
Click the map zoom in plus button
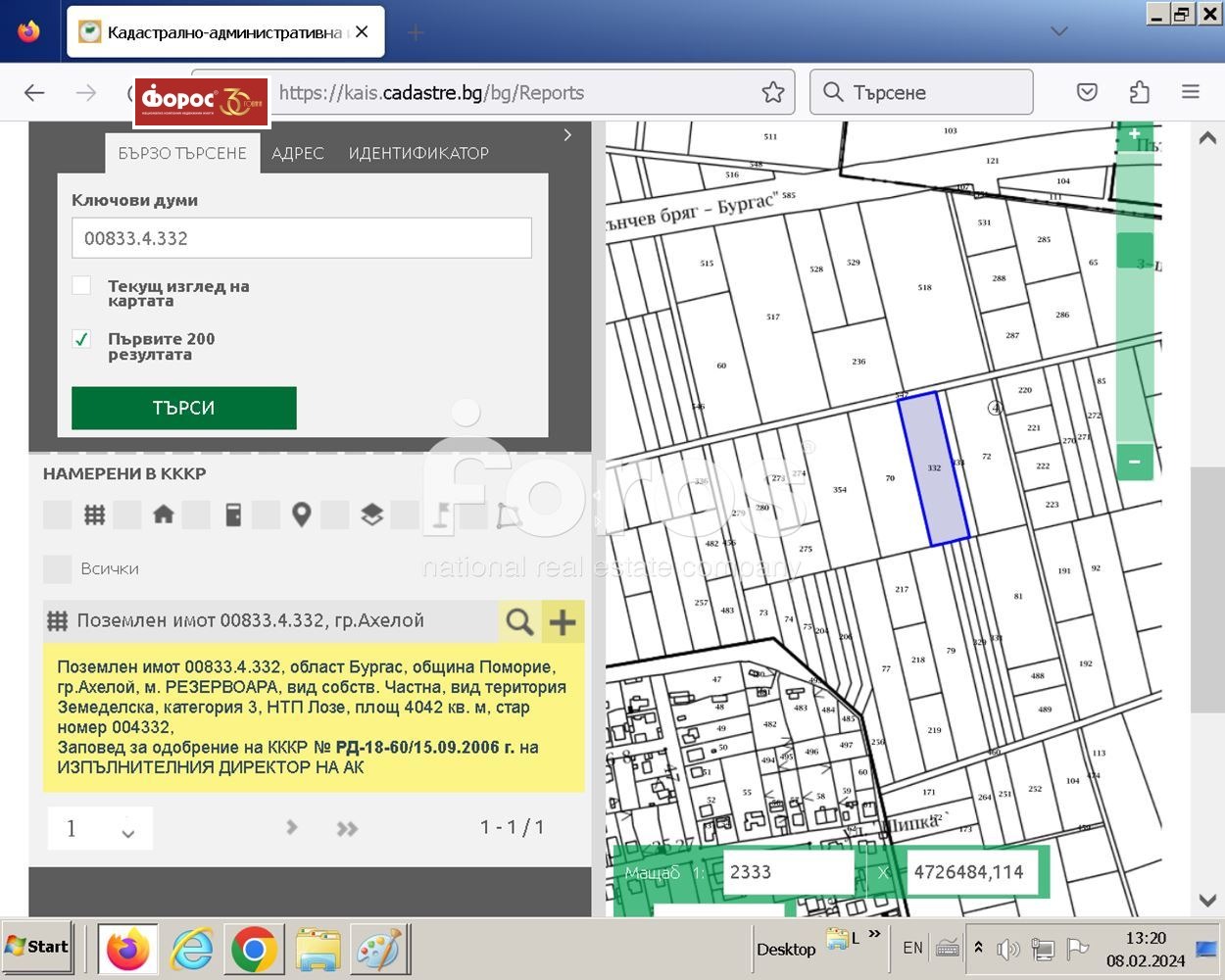coord(1135,134)
